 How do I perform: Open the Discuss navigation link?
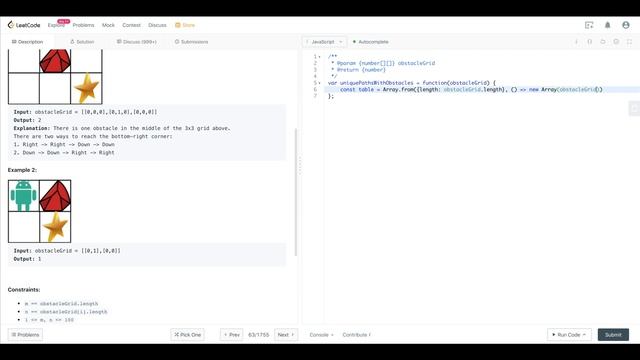(157, 25)
